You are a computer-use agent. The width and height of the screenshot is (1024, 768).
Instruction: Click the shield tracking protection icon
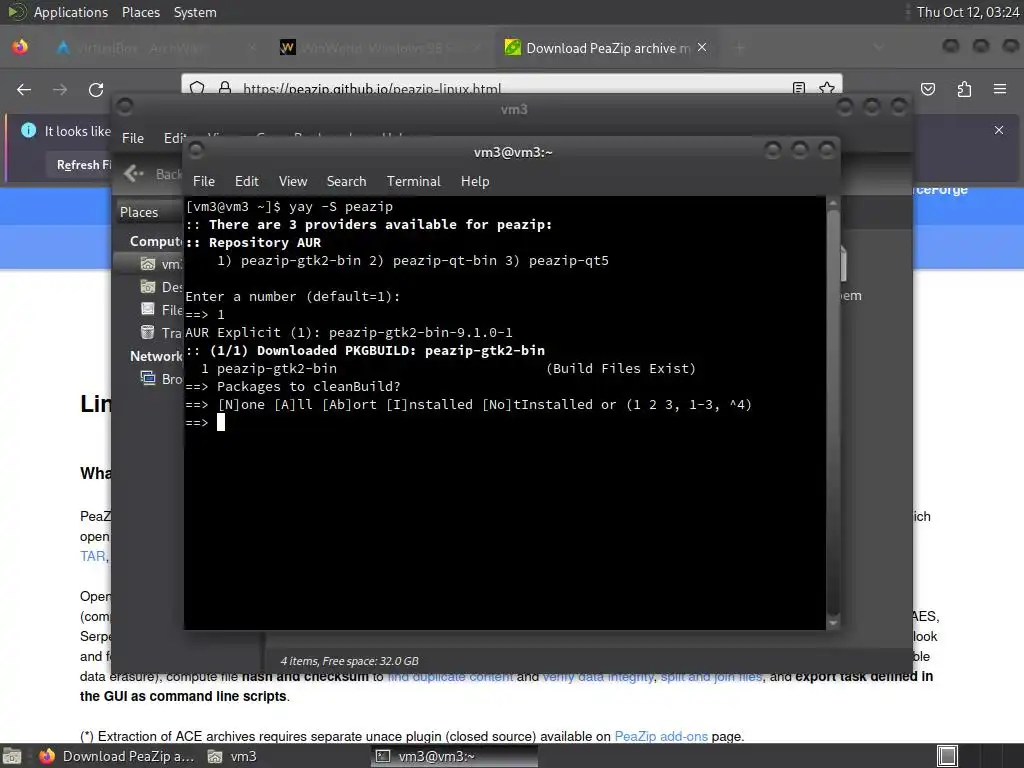tap(197, 88)
